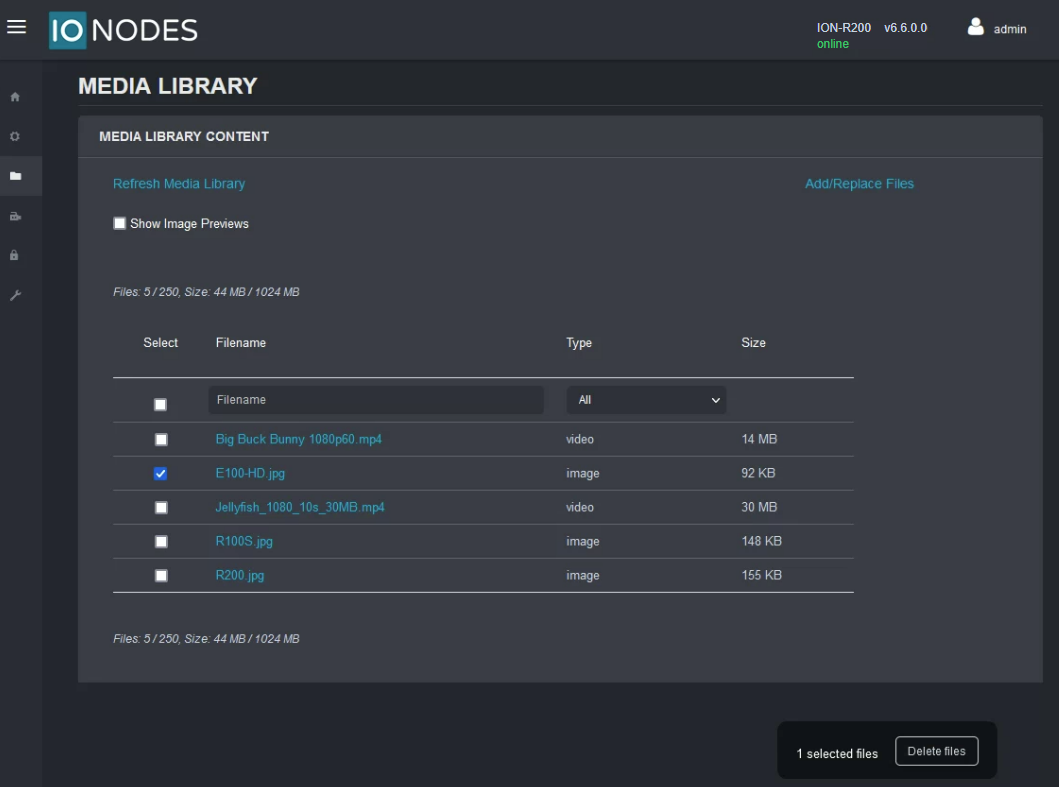Screen dimensions: 1059x787
Task: Click the admin username text
Action: (1010, 29)
